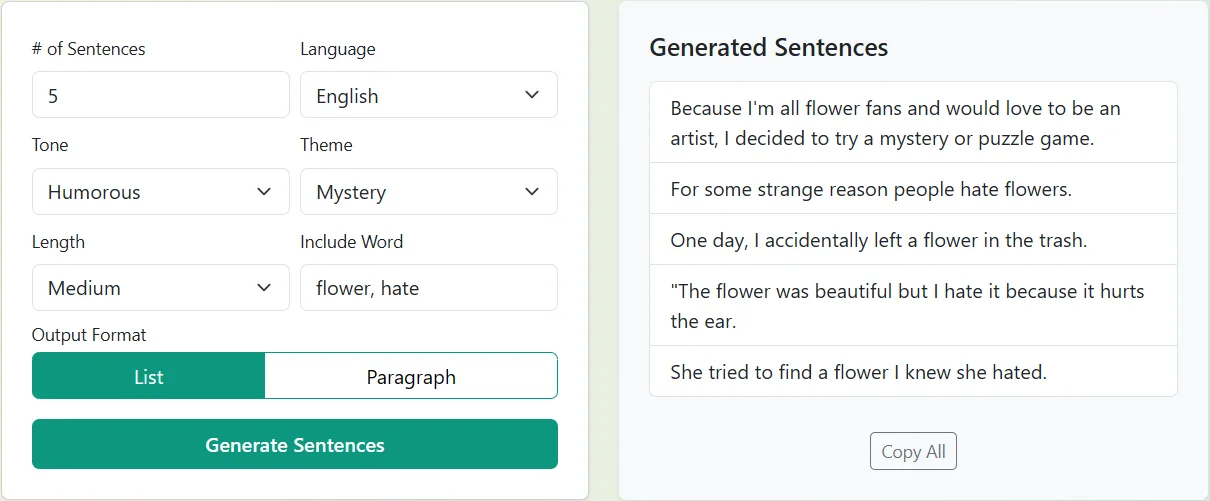
Task: Click the Generated Sentences heading
Action: (768, 47)
